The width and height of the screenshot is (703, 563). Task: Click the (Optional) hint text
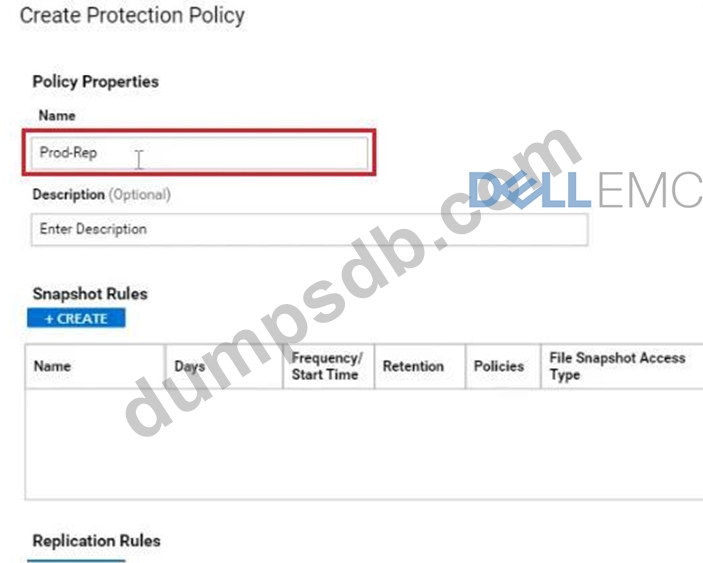(x=140, y=195)
